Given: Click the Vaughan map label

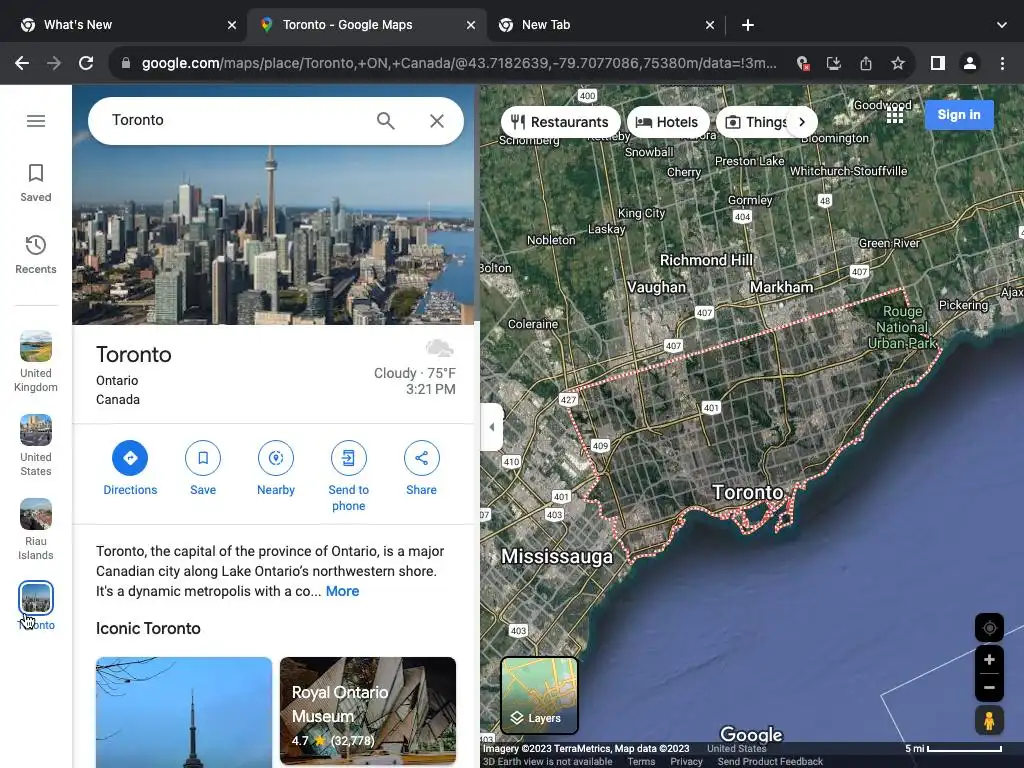Looking at the screenshot, I should click(x=656, y=287).
